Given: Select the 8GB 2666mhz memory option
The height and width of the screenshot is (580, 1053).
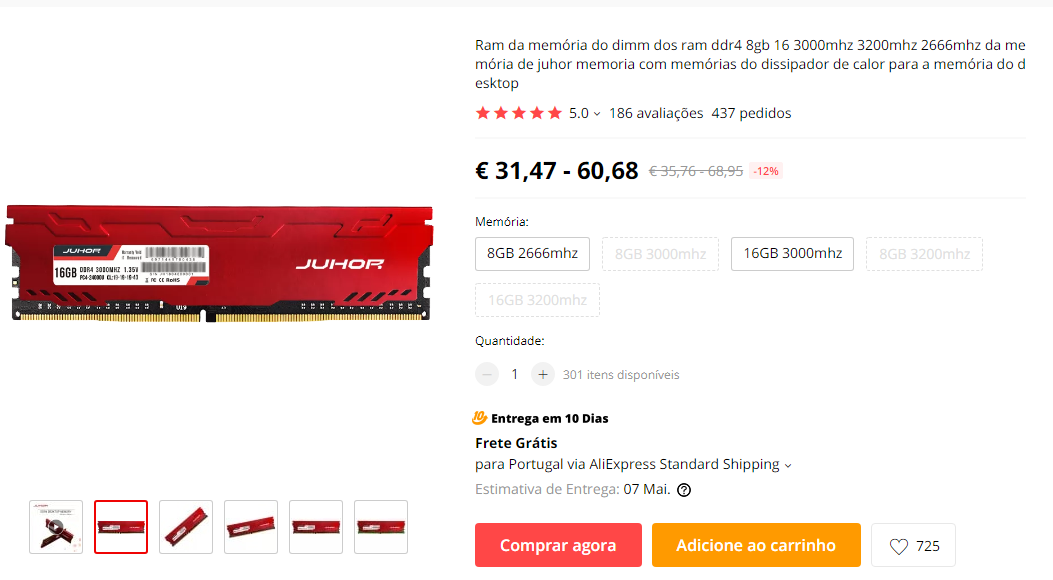Looking at the screenshot, I should coord(533,254).
